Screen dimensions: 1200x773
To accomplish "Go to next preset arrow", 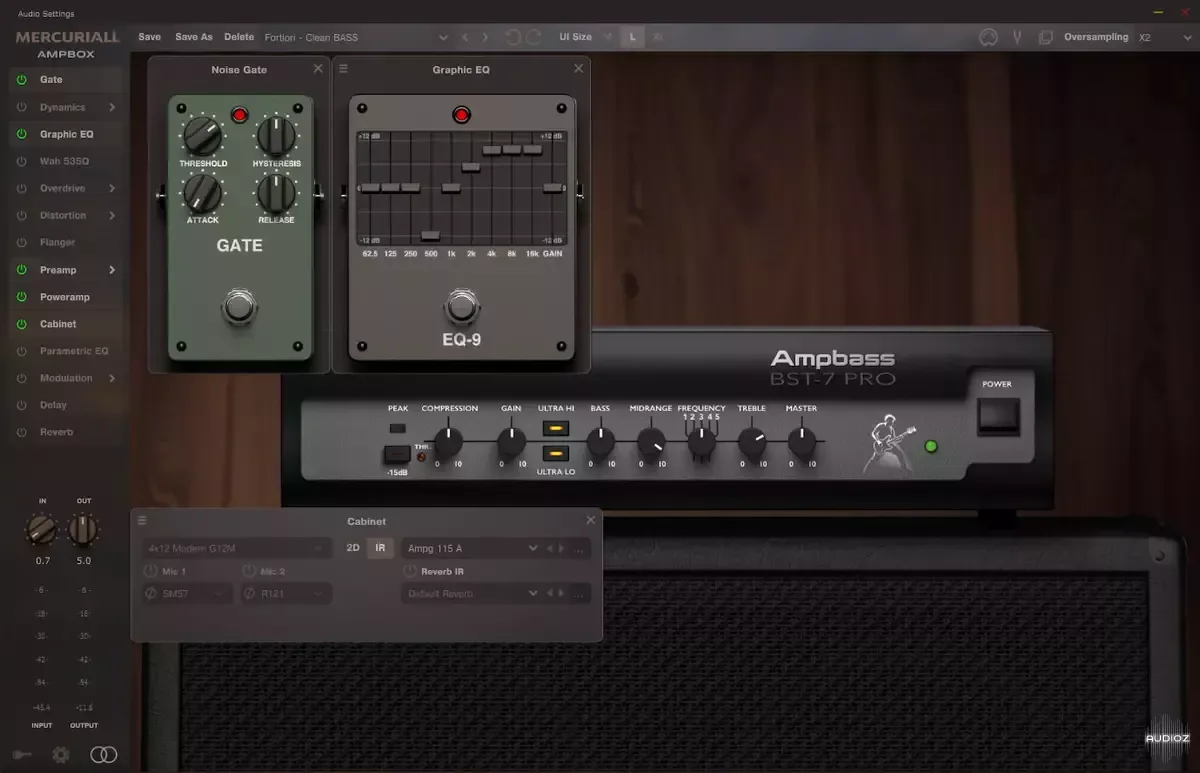I will [485, 37].
